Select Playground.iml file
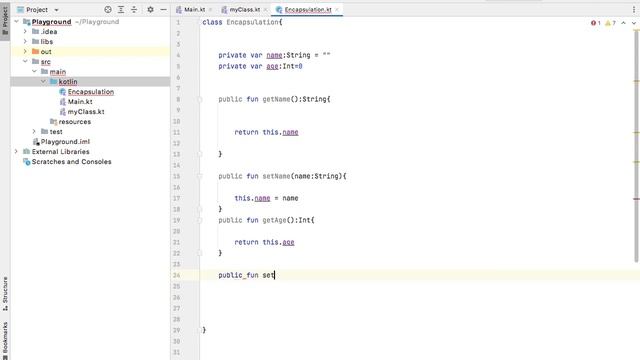 pyautogui.click(x=65, y=142)
